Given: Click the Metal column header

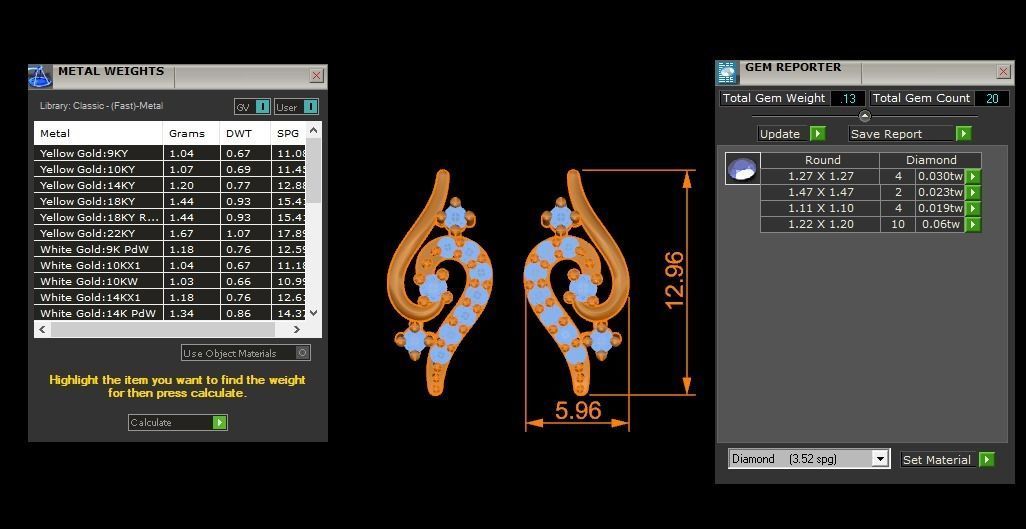Looking at the screenshot, I should 98,133.
